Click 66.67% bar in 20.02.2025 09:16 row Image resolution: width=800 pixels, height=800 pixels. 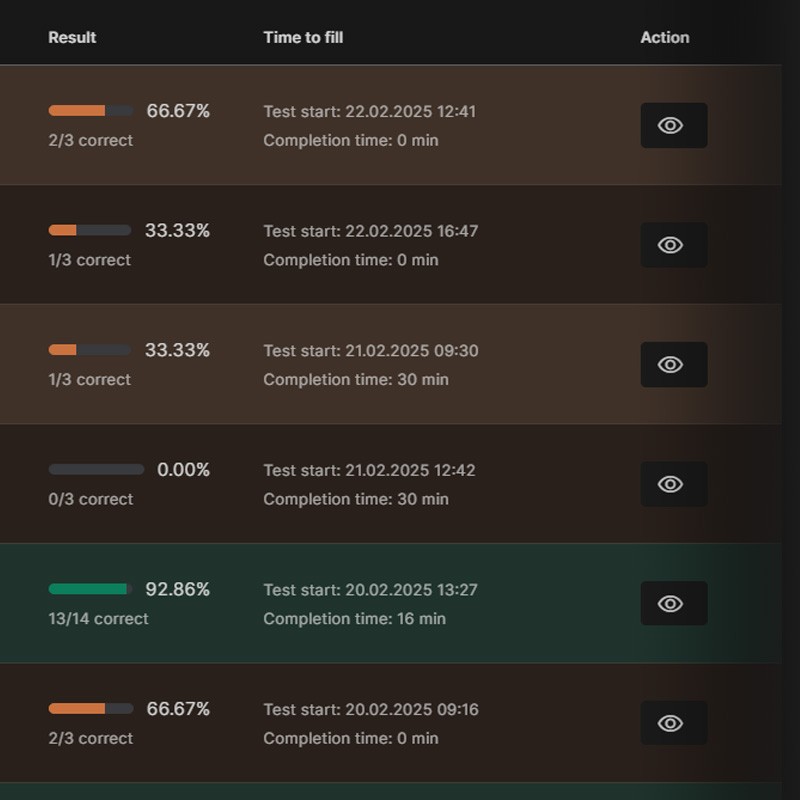click(x=91, y=709)
